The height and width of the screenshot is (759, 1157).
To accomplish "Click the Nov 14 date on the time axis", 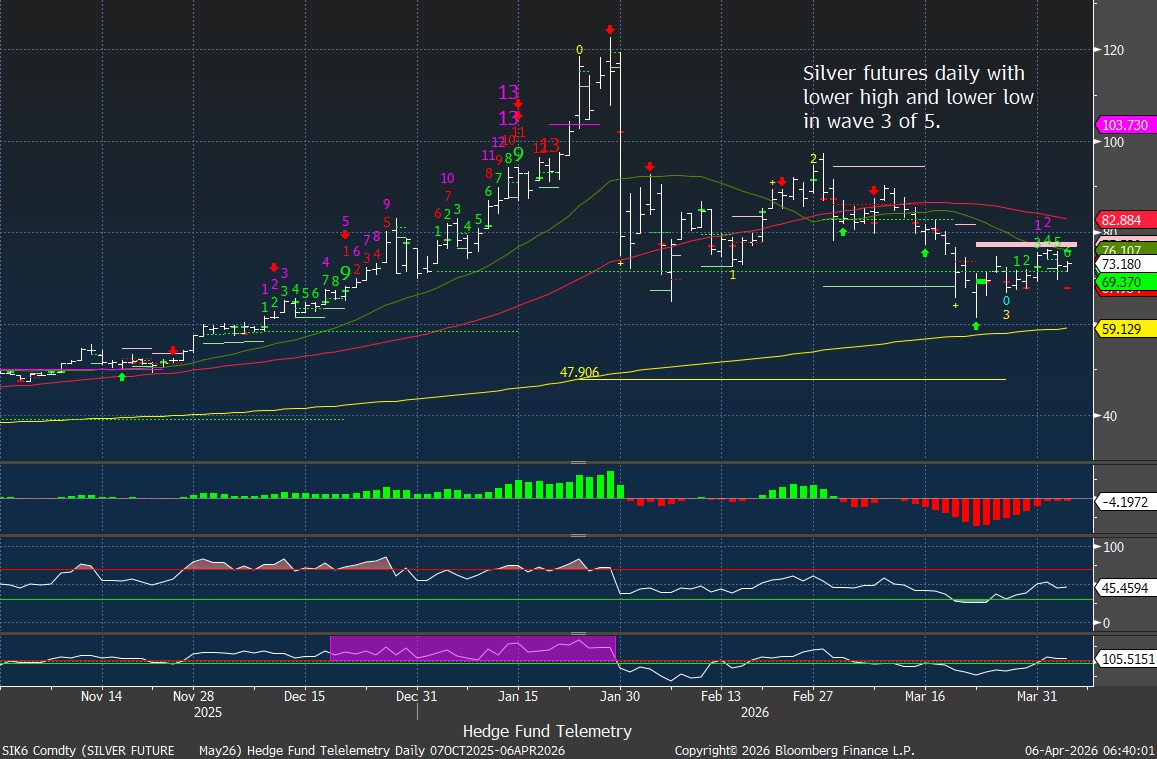I will pyautogui.click(x=102, y=694).
